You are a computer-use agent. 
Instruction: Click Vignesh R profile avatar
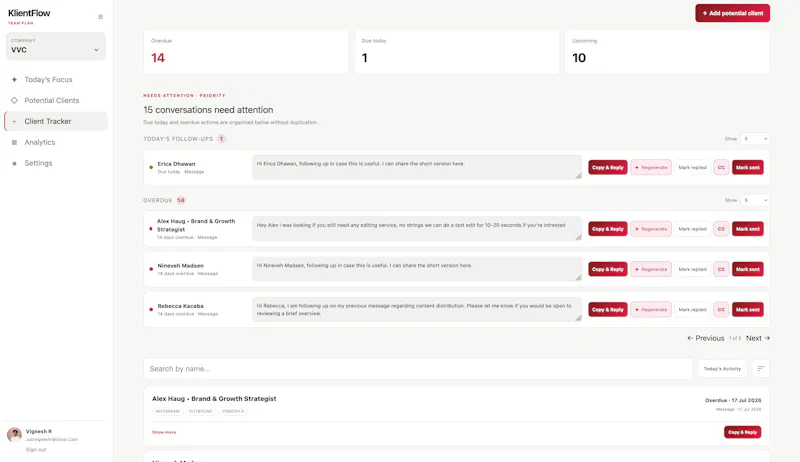14,434
